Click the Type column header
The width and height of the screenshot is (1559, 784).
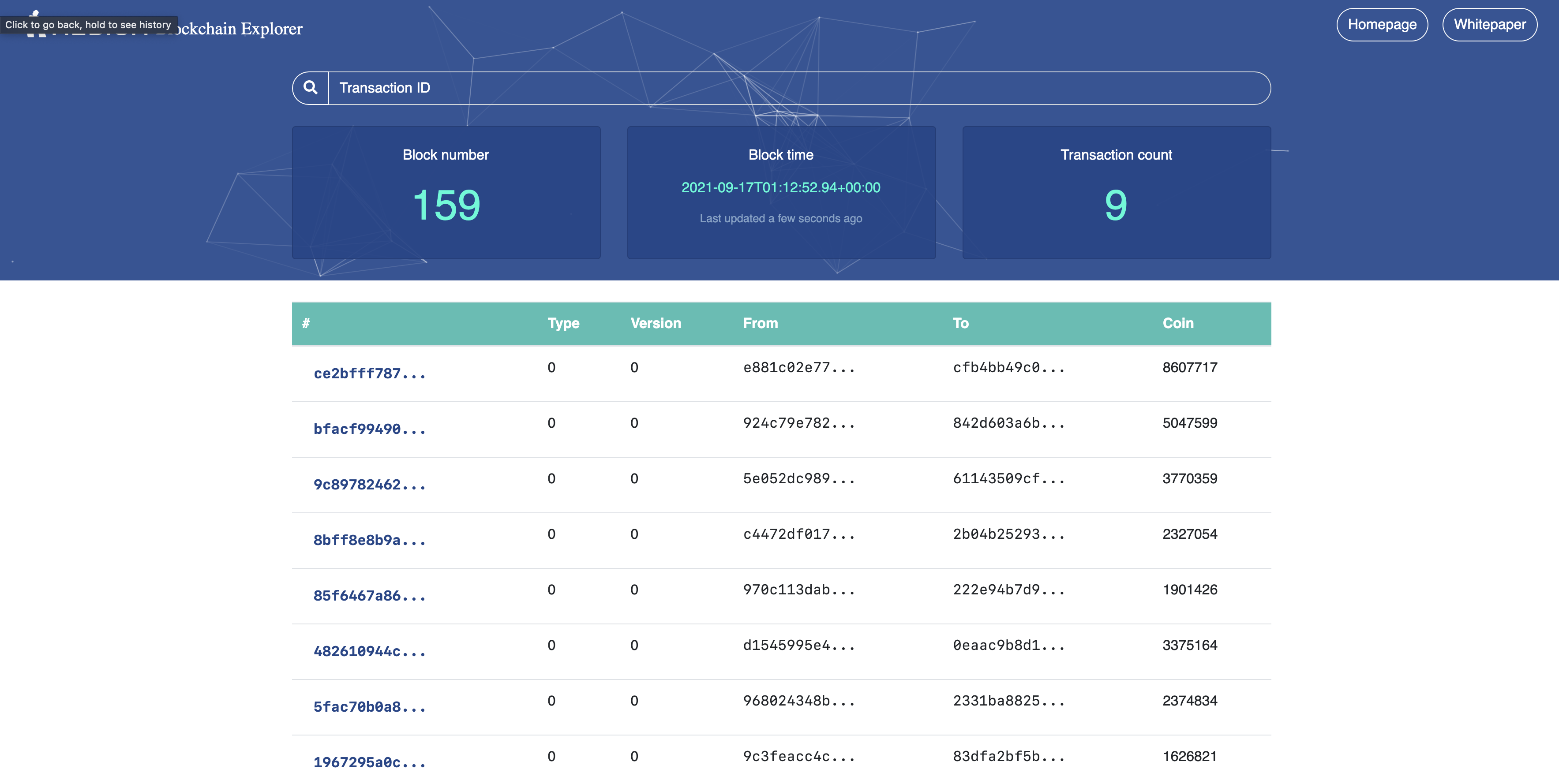[563, 323]
